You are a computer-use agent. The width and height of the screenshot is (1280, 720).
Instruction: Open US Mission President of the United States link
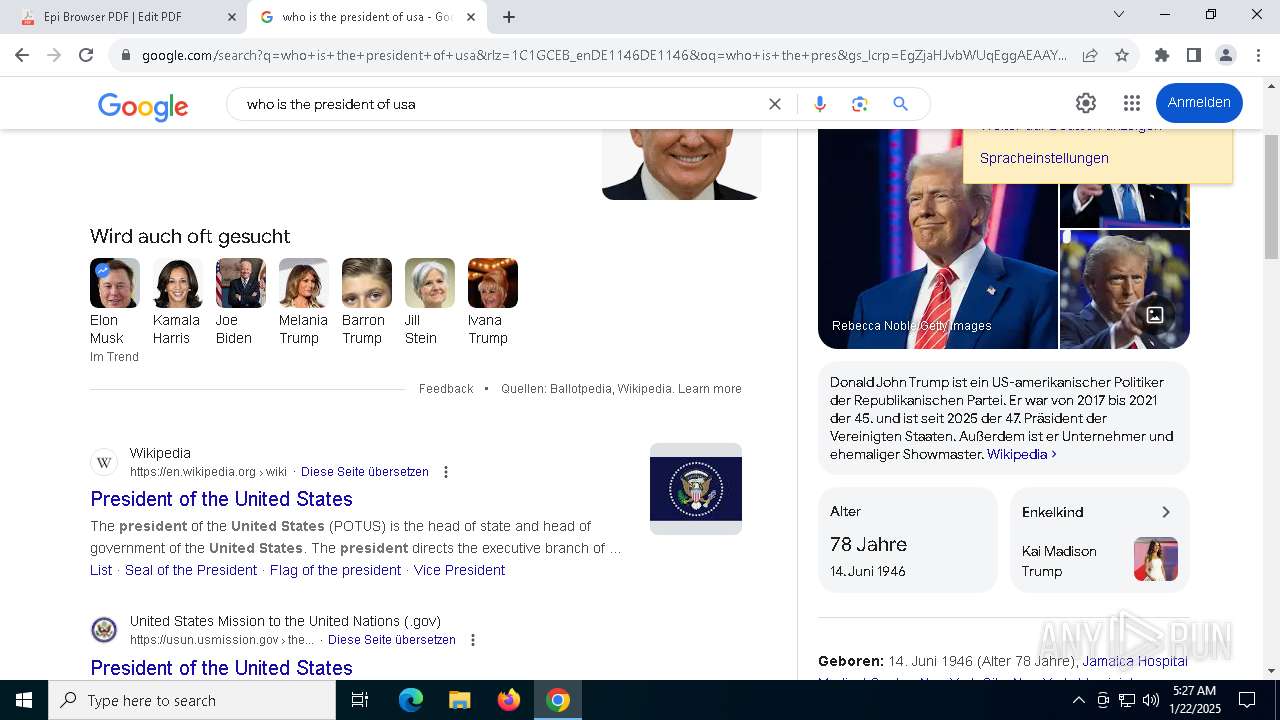point(221,668)
